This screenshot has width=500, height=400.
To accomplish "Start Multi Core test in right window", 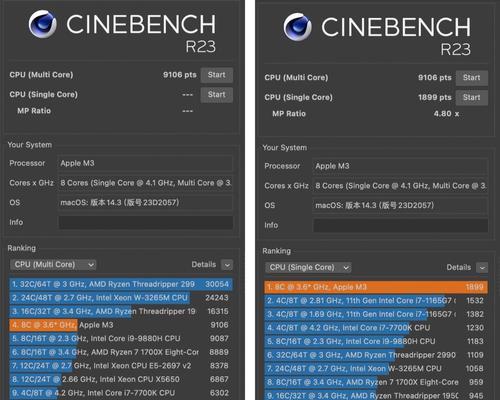I will [x=472, y=78].
